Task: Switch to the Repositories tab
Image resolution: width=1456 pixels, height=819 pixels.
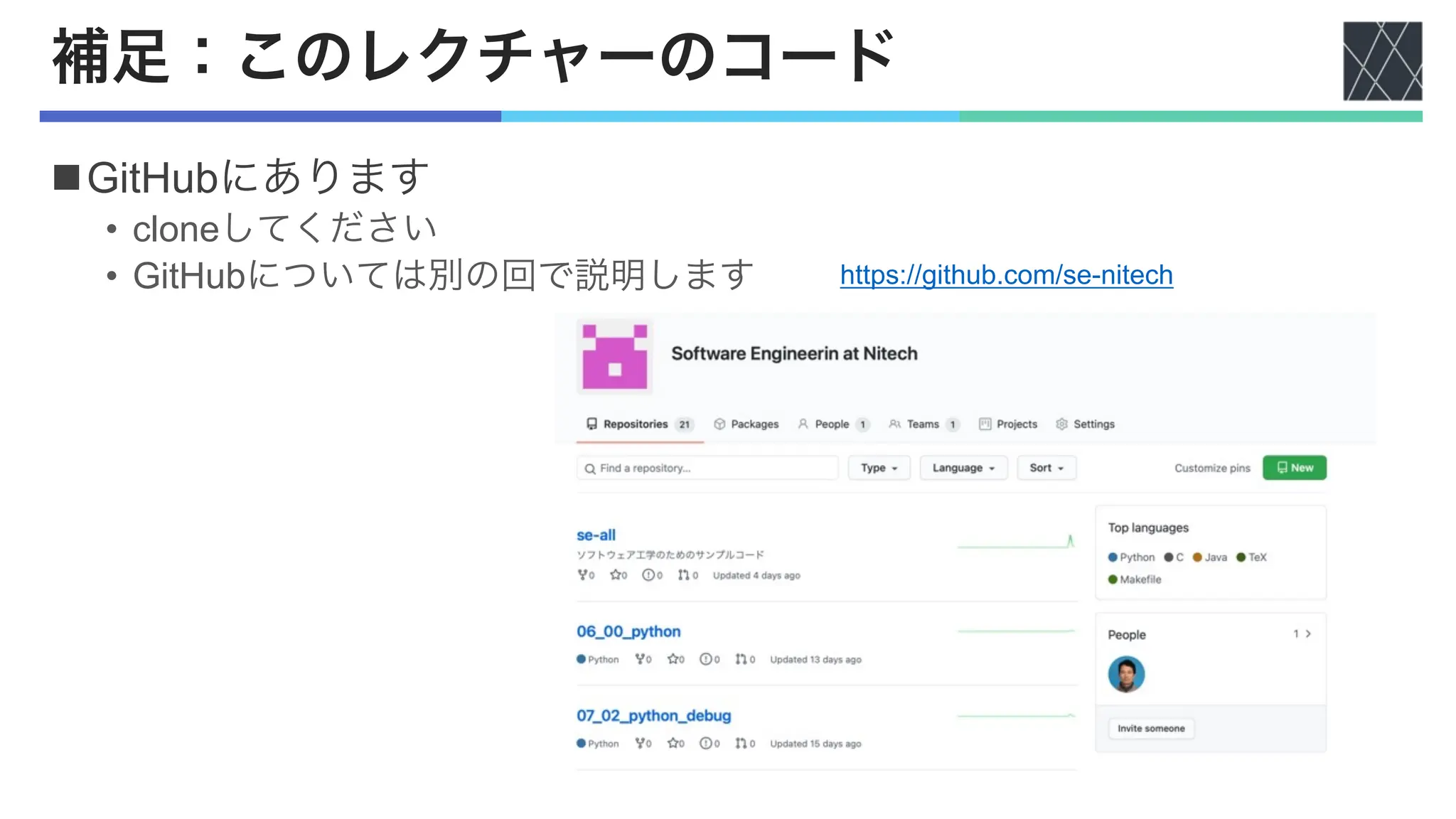Action: click(640, 424)
